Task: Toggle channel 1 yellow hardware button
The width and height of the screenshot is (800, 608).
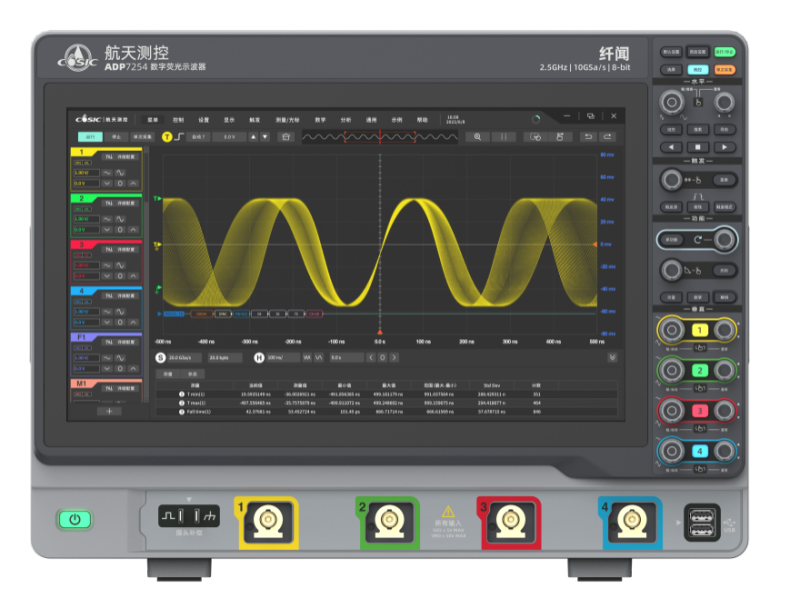Action: coord(700,331)
